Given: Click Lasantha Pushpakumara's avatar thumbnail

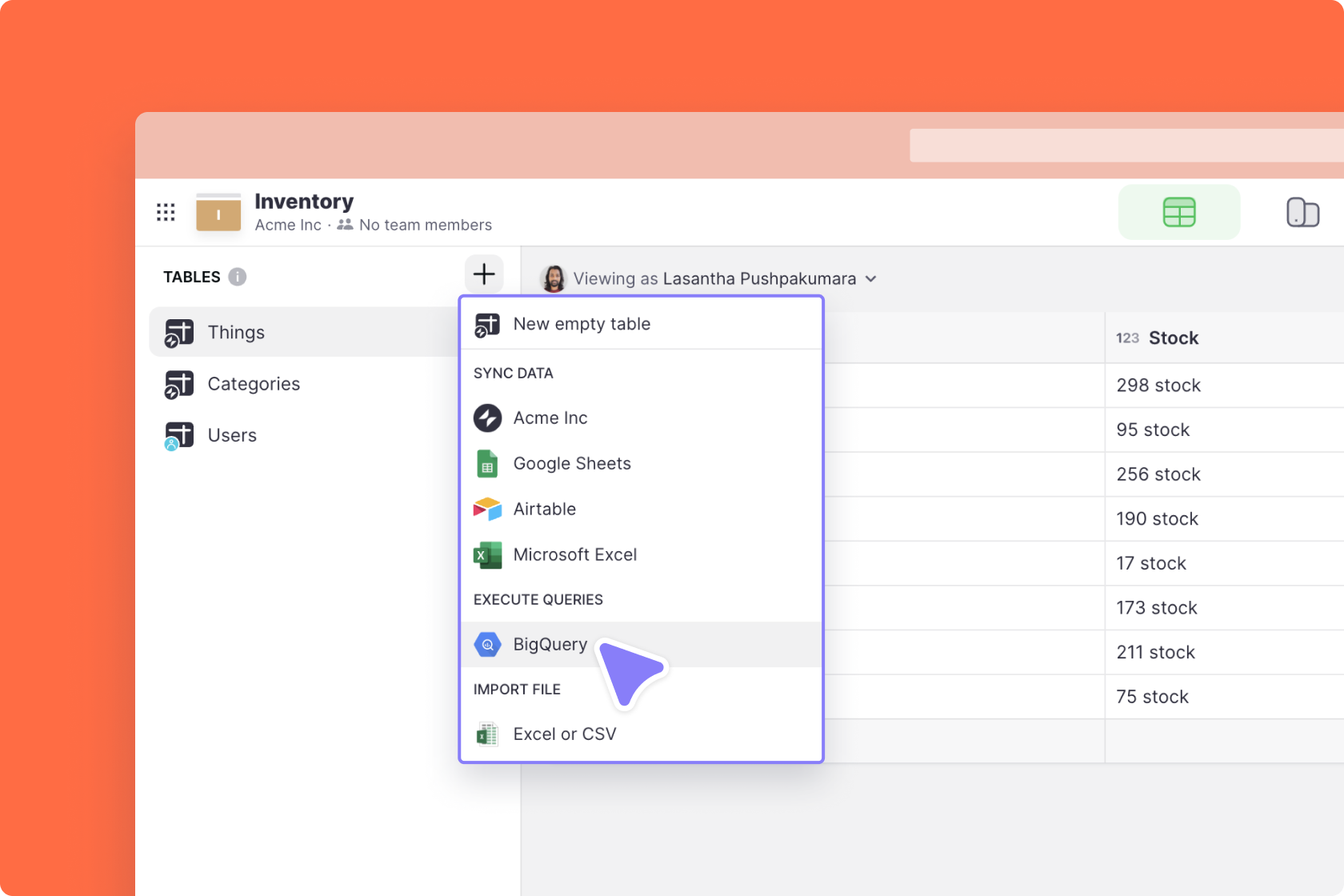Looking at the screenshot, I should click(553, 278).
